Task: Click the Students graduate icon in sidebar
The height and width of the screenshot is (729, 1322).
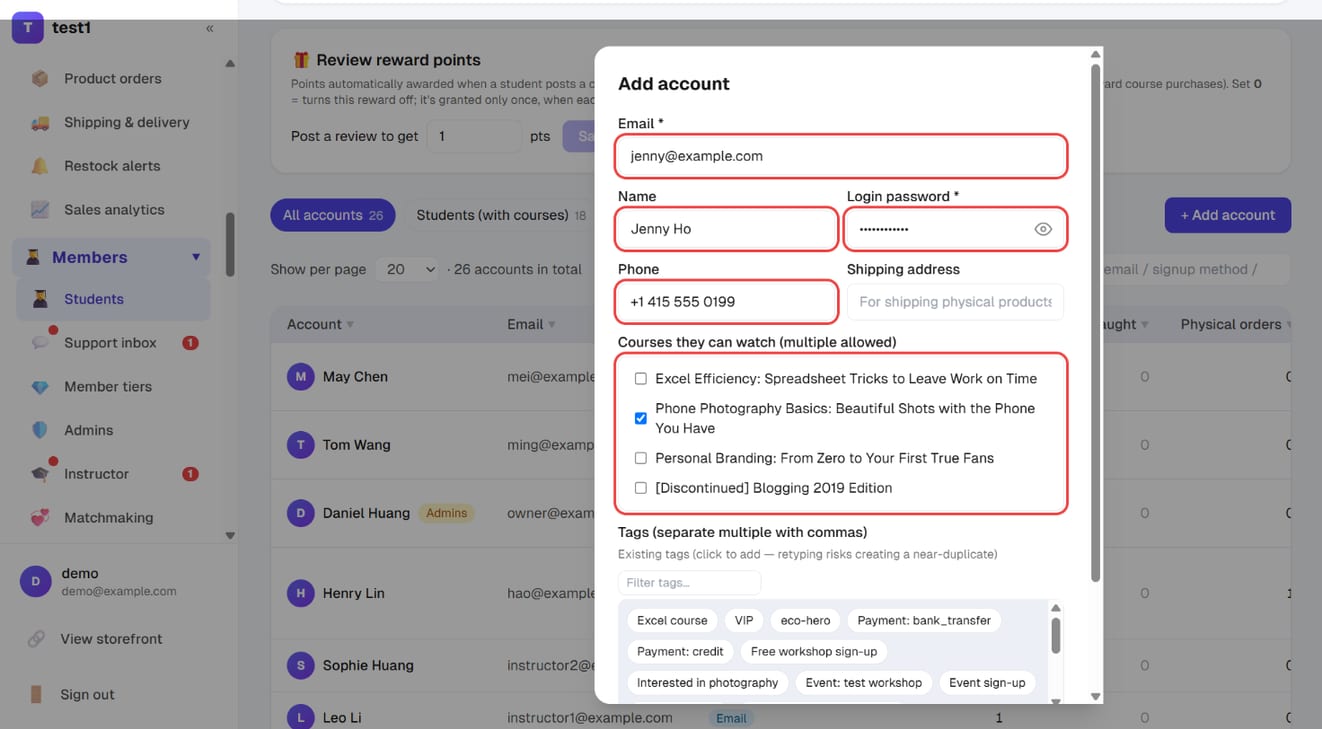Action: (x=40, y=299)
